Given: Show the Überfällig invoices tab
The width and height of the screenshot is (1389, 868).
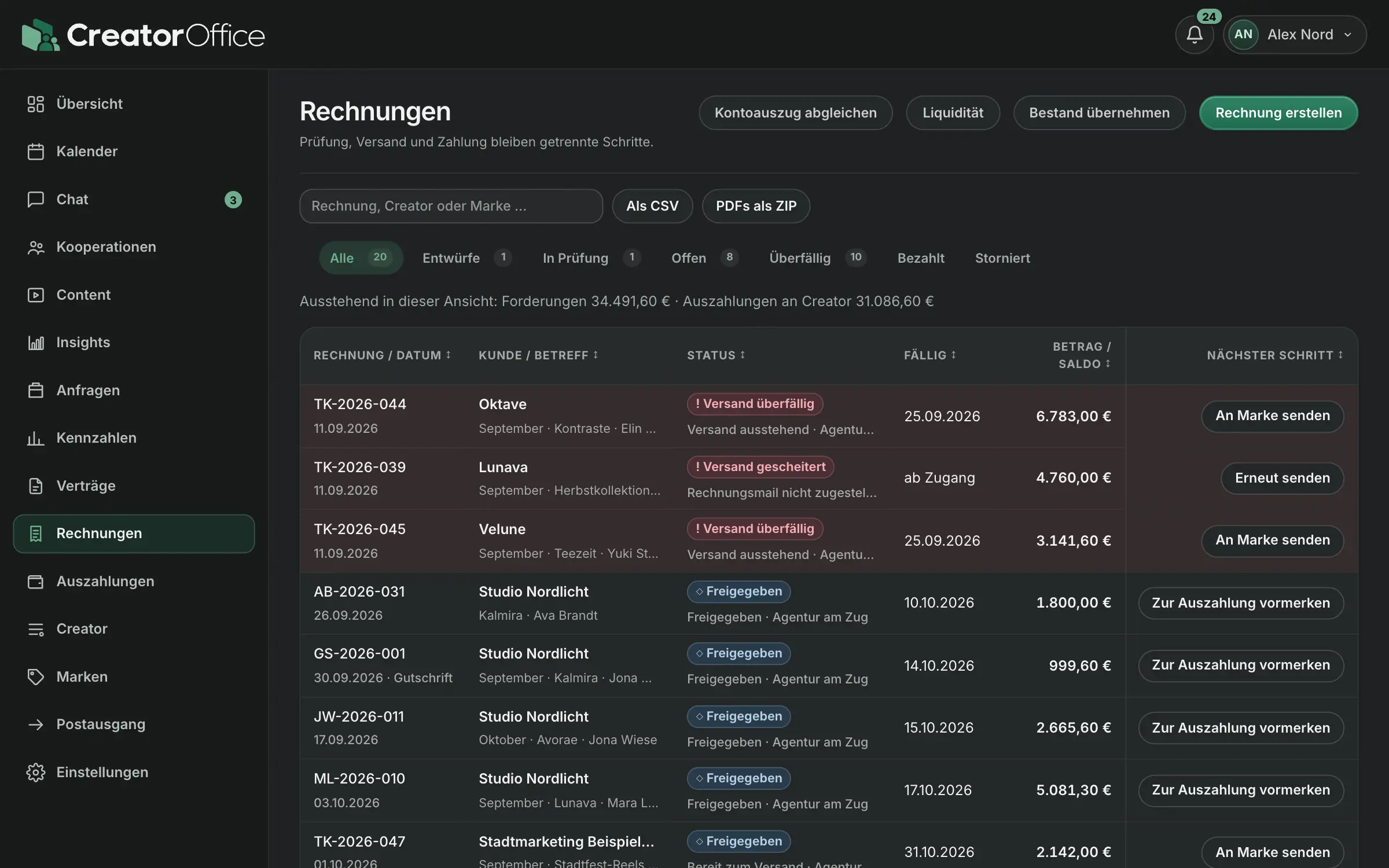Looking at the screenshot, I should coord(818,258).
